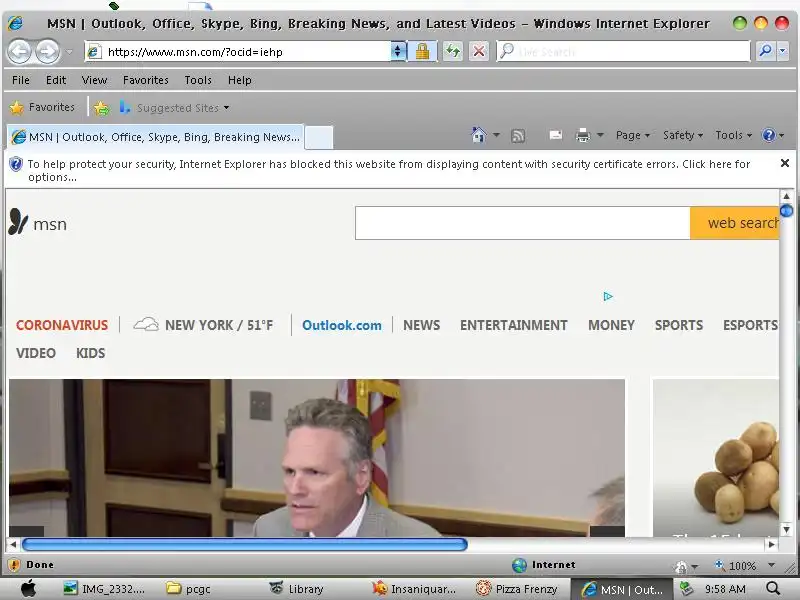
Task: Open the address bar history stepper
Action: [398, 52]
